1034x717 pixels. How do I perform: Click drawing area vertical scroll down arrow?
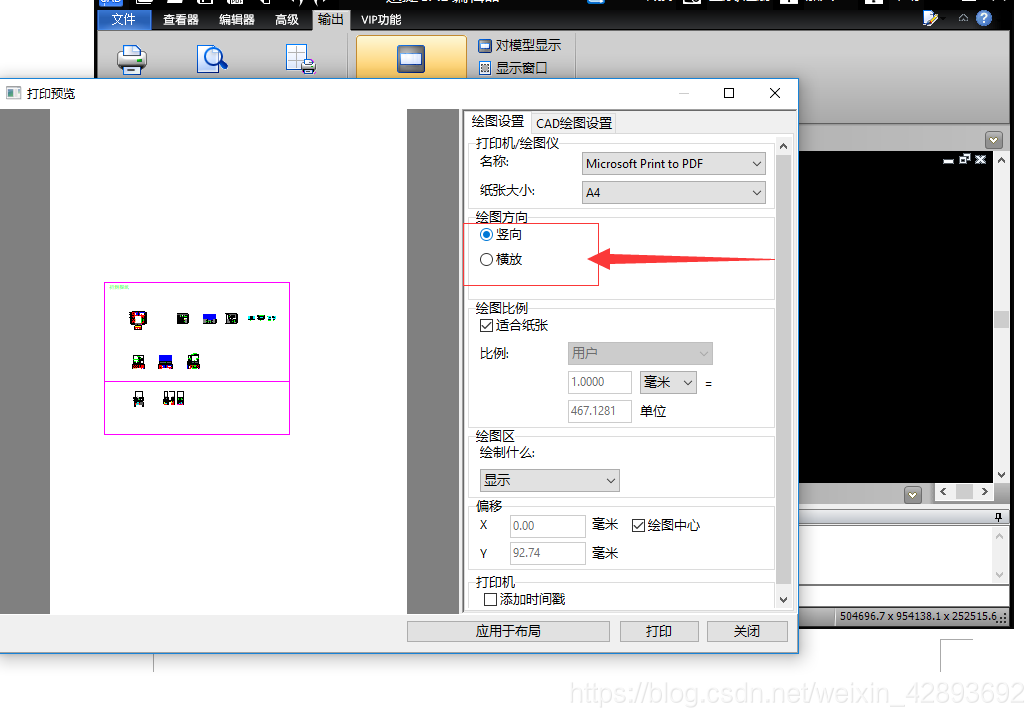tap(1001, 474)
